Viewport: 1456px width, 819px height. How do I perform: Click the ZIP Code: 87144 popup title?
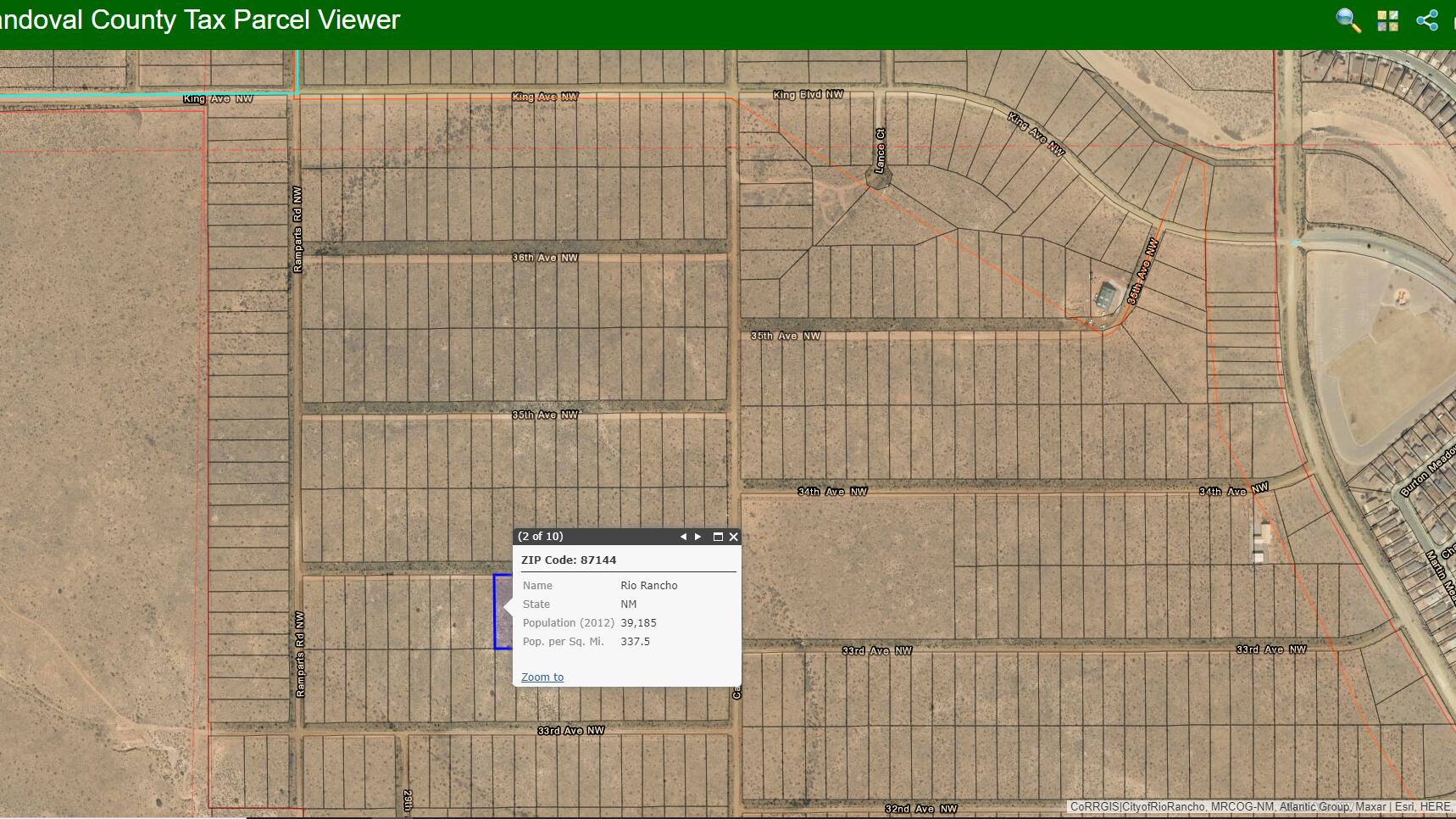click(x=569, y=560)
